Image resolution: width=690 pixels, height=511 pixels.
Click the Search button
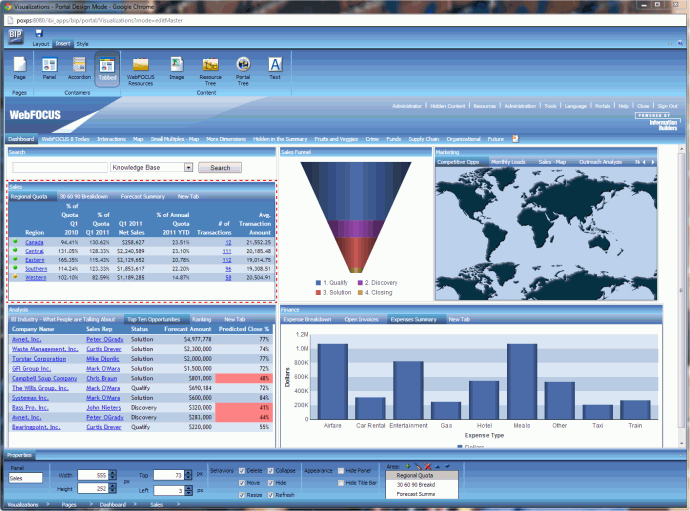220,168
